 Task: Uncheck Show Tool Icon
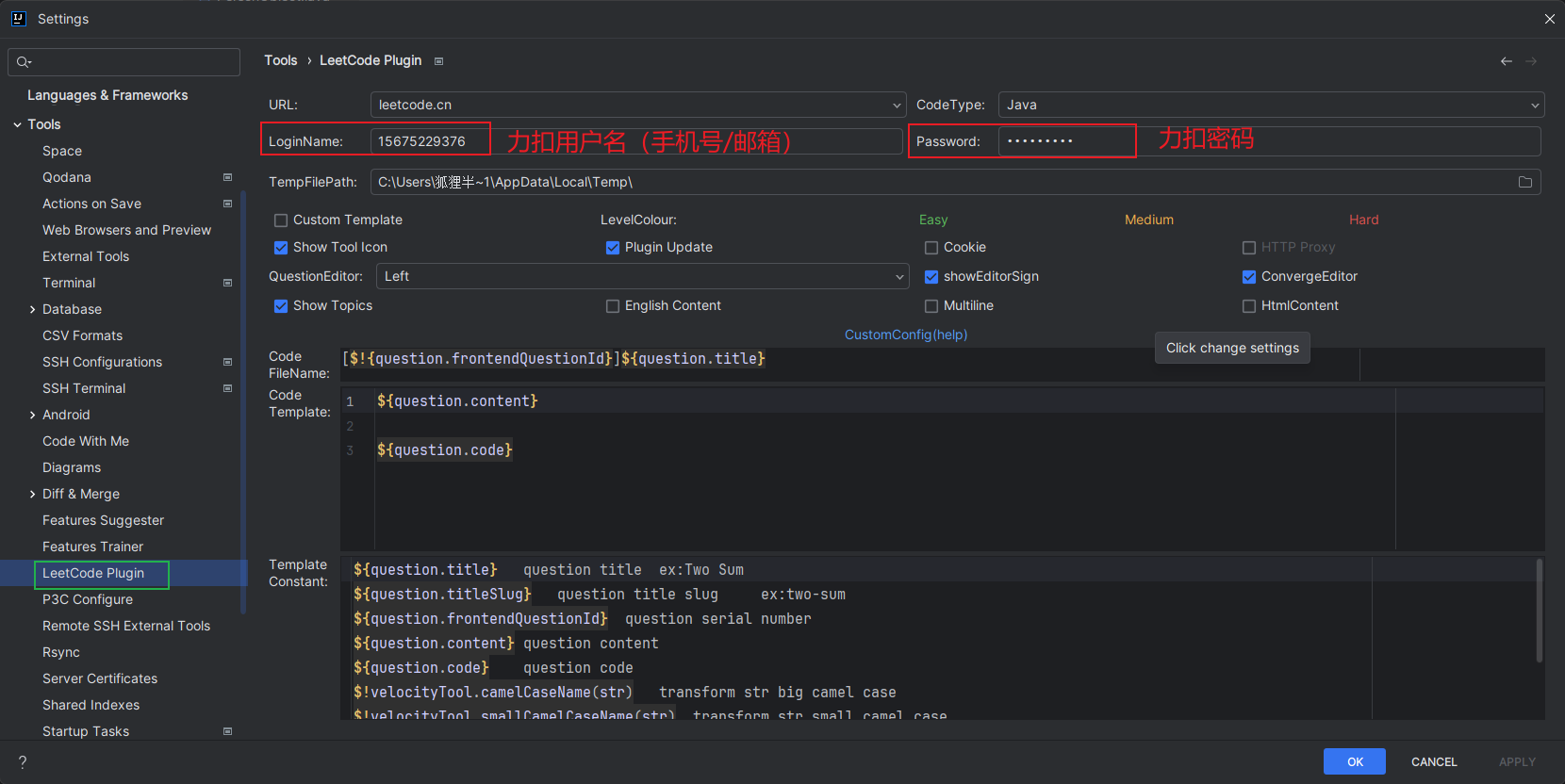(x=281, y=248)
